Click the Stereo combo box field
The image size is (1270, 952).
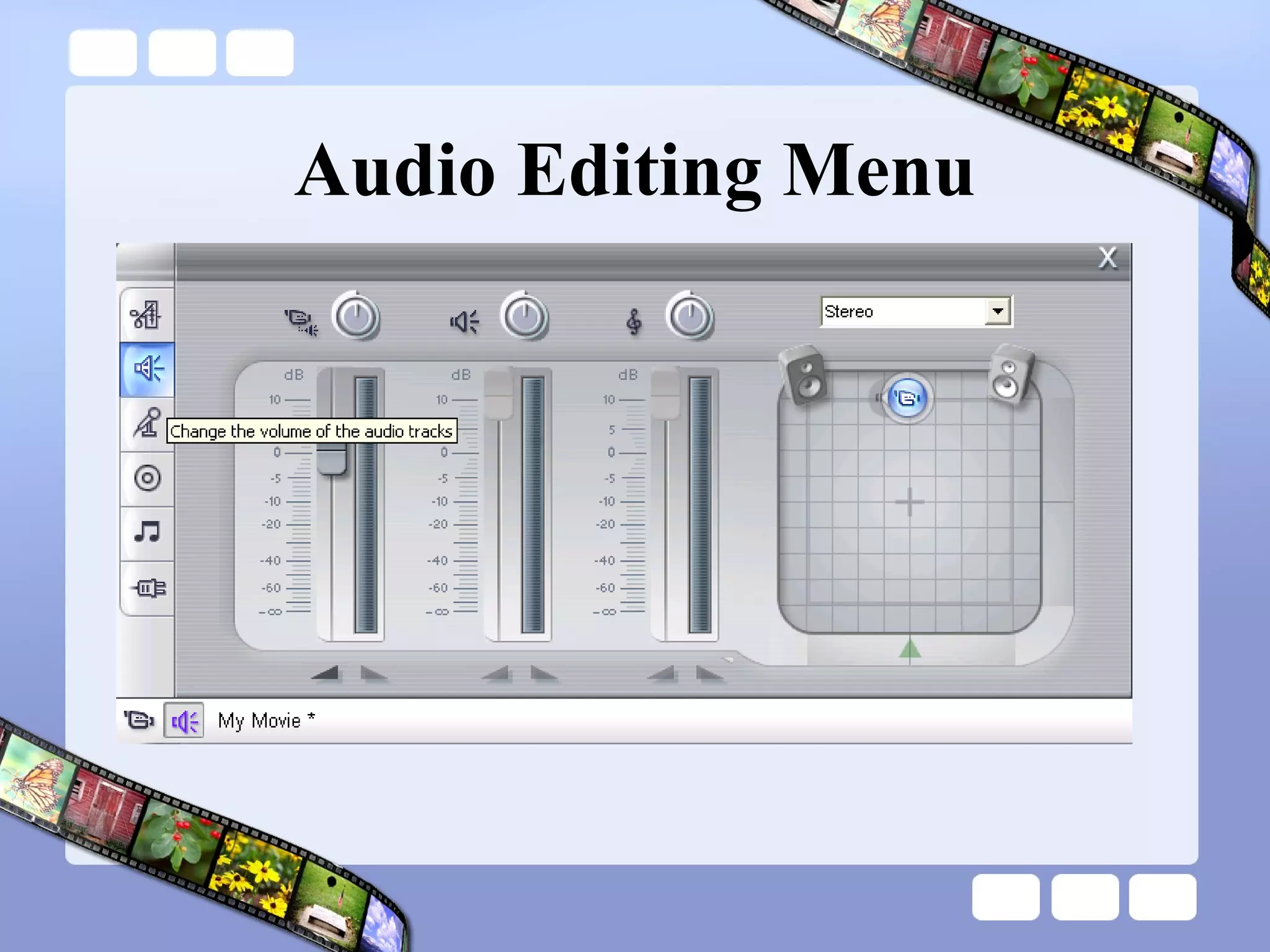click(x=916, y=311)
